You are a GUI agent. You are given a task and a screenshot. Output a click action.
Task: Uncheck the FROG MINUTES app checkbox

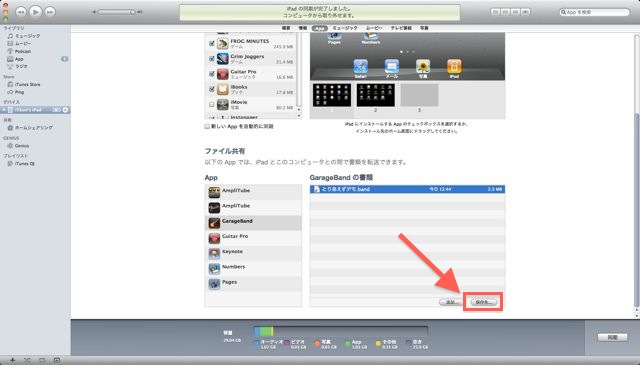click(x=211, y=43)
